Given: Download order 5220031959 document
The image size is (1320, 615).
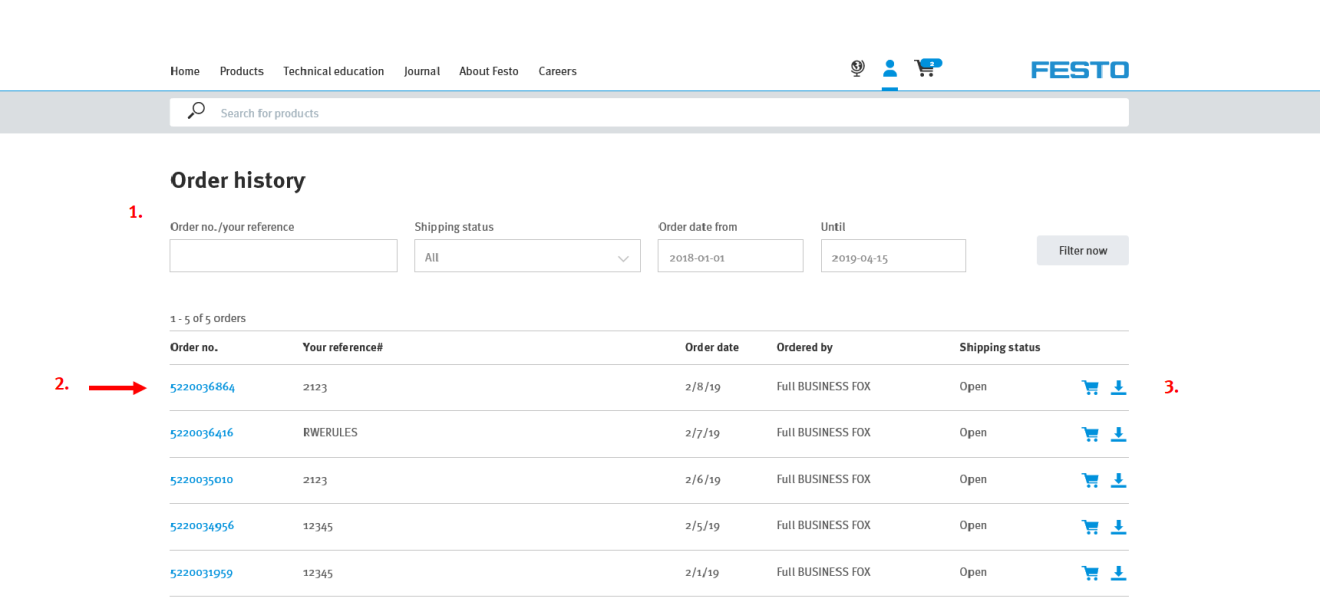Looking at the screenshot, I should (x=1118, y=573).
